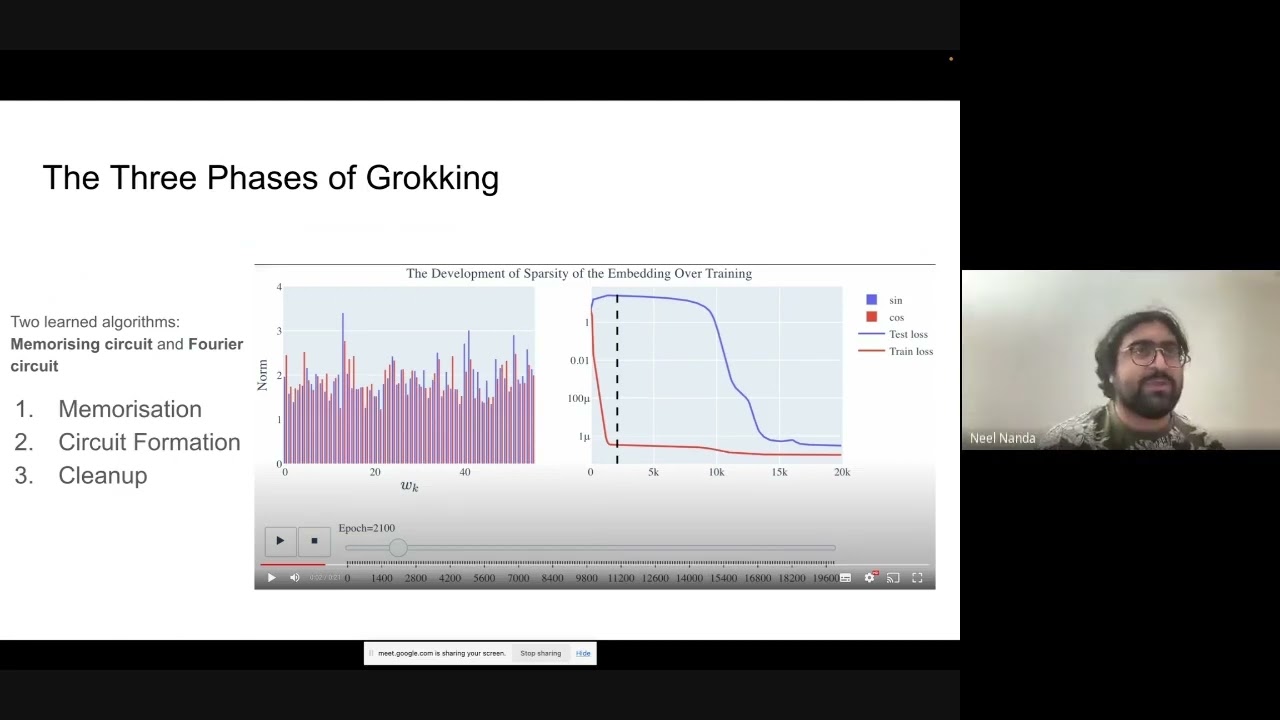1280x720 pixels.
Task: Click the 1400 epoch tick label
Action: click(382, 578)
